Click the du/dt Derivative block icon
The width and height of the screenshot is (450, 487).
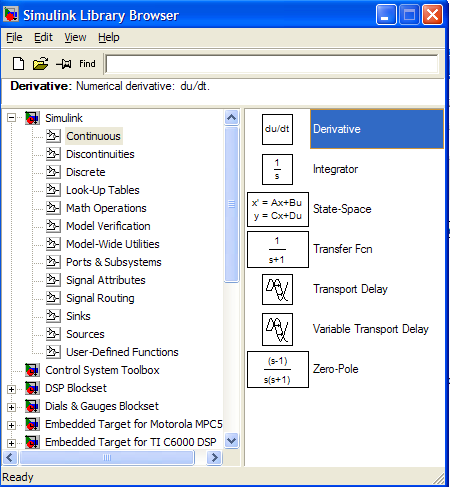(x=277, y=129)
